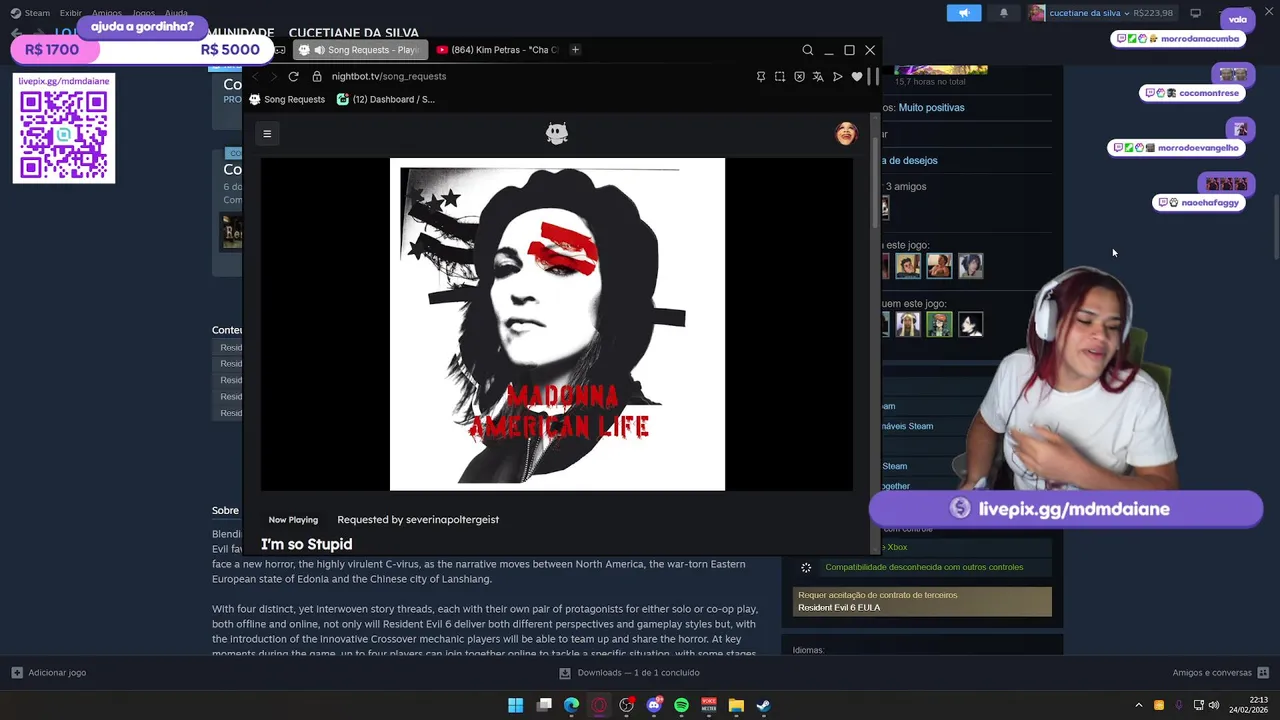Open Opera GX from taskbar
Image resolution: width=1280 pixels, height=720 pixels.
[599, 705]
